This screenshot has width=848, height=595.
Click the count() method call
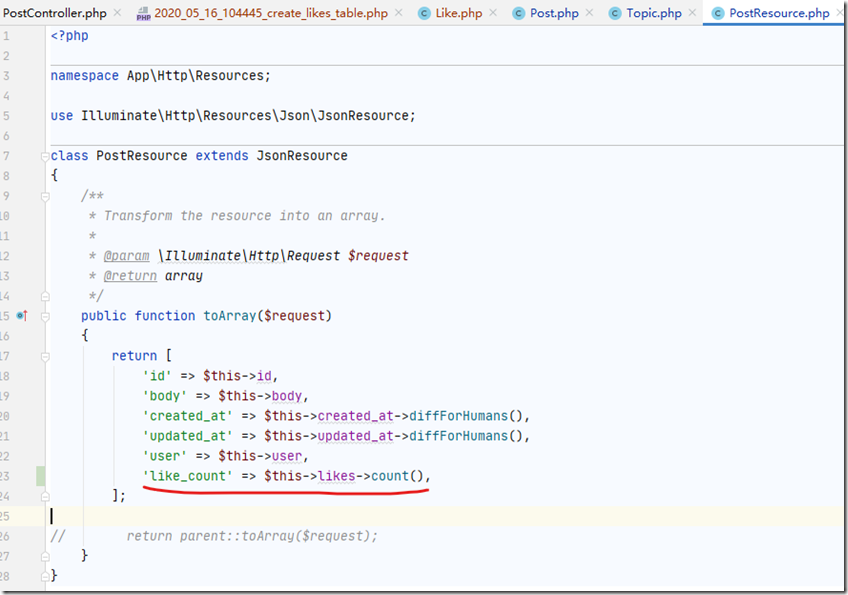click(397, 476)
